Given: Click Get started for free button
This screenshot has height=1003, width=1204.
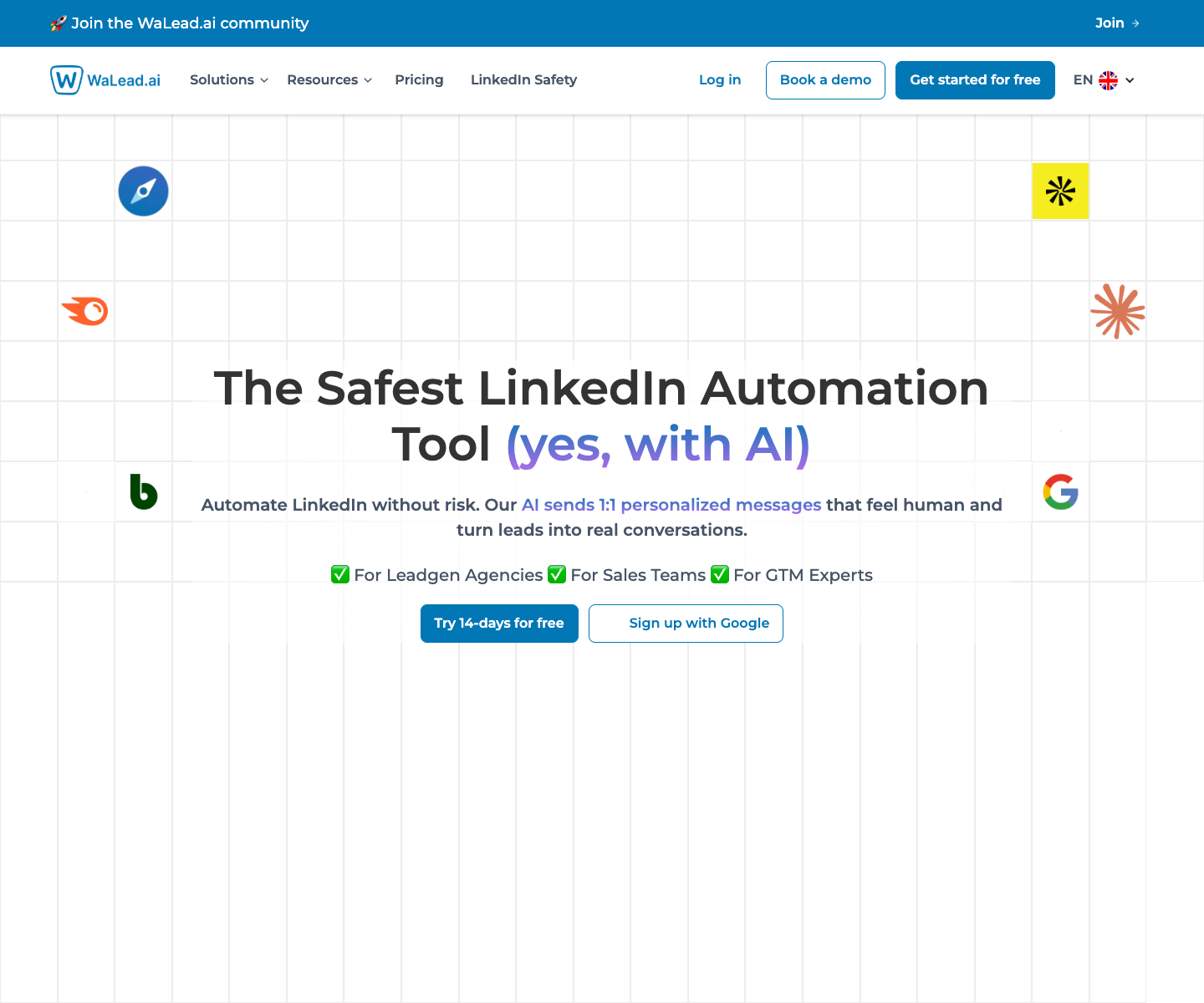Looking at the screenshot, I should 975,80.
